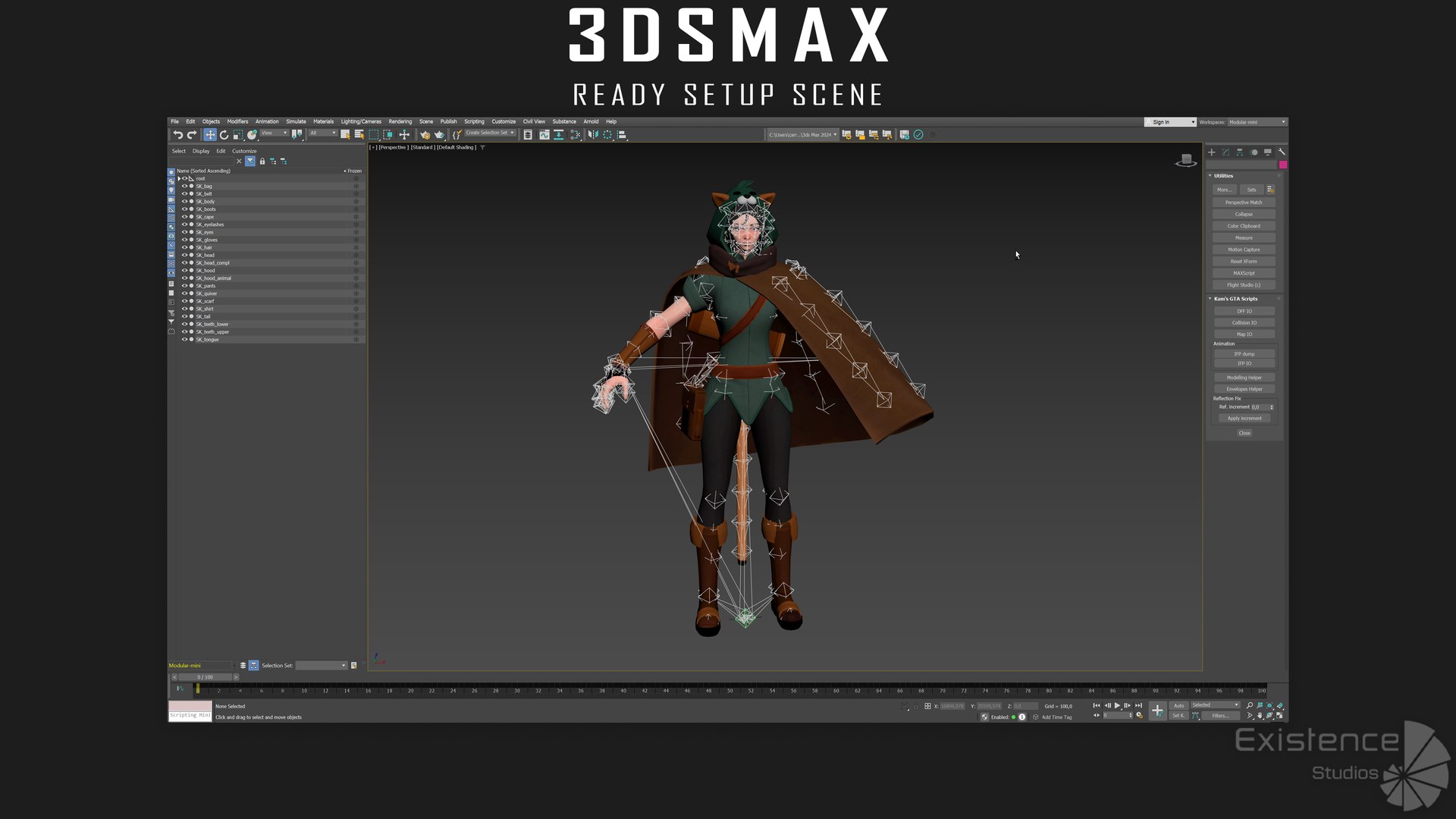Toggle visibility eye for SK_hair

[184, 247]
